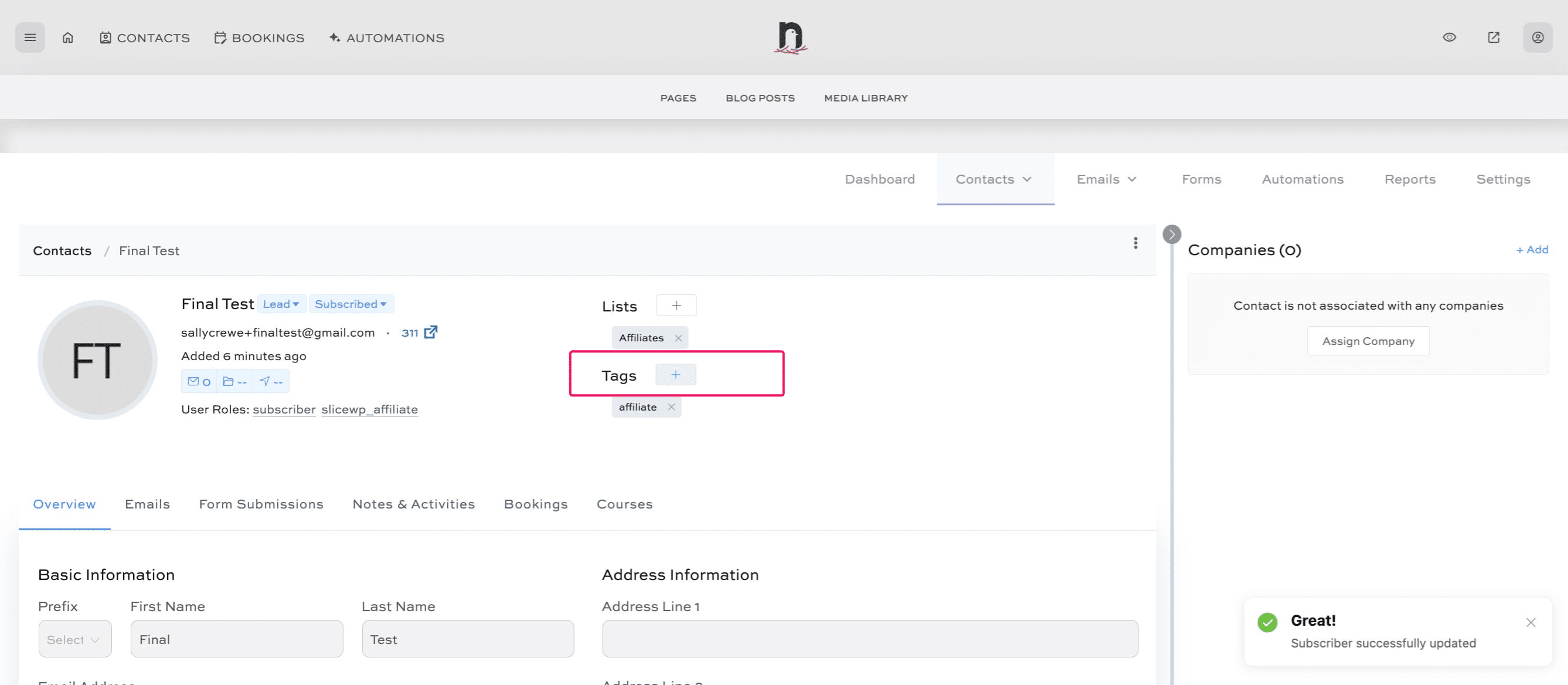Open the Lead status dropdown

pyautogui.click(x=281, y=304)
